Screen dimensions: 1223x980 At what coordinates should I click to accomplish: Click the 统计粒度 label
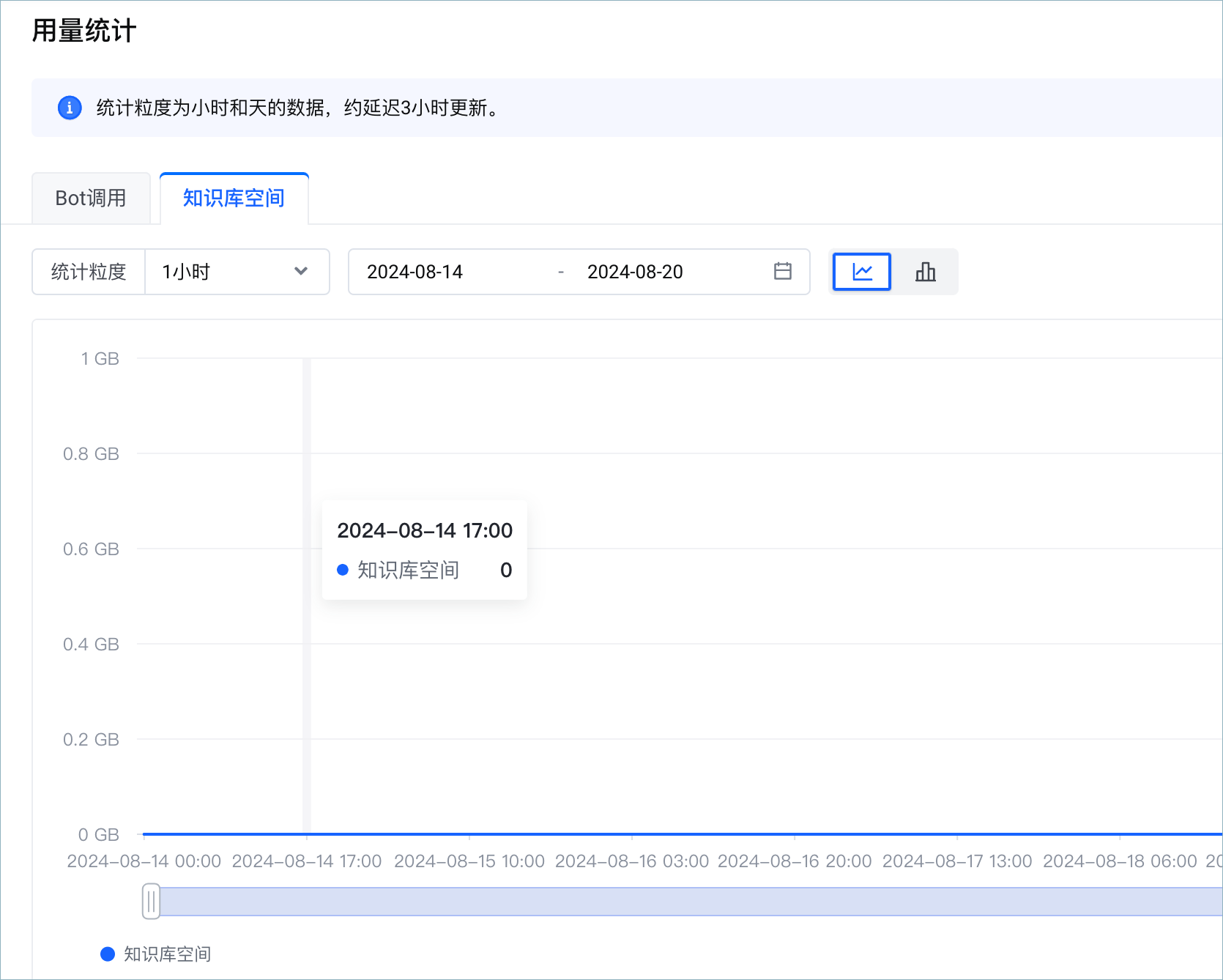coord(89,272)
